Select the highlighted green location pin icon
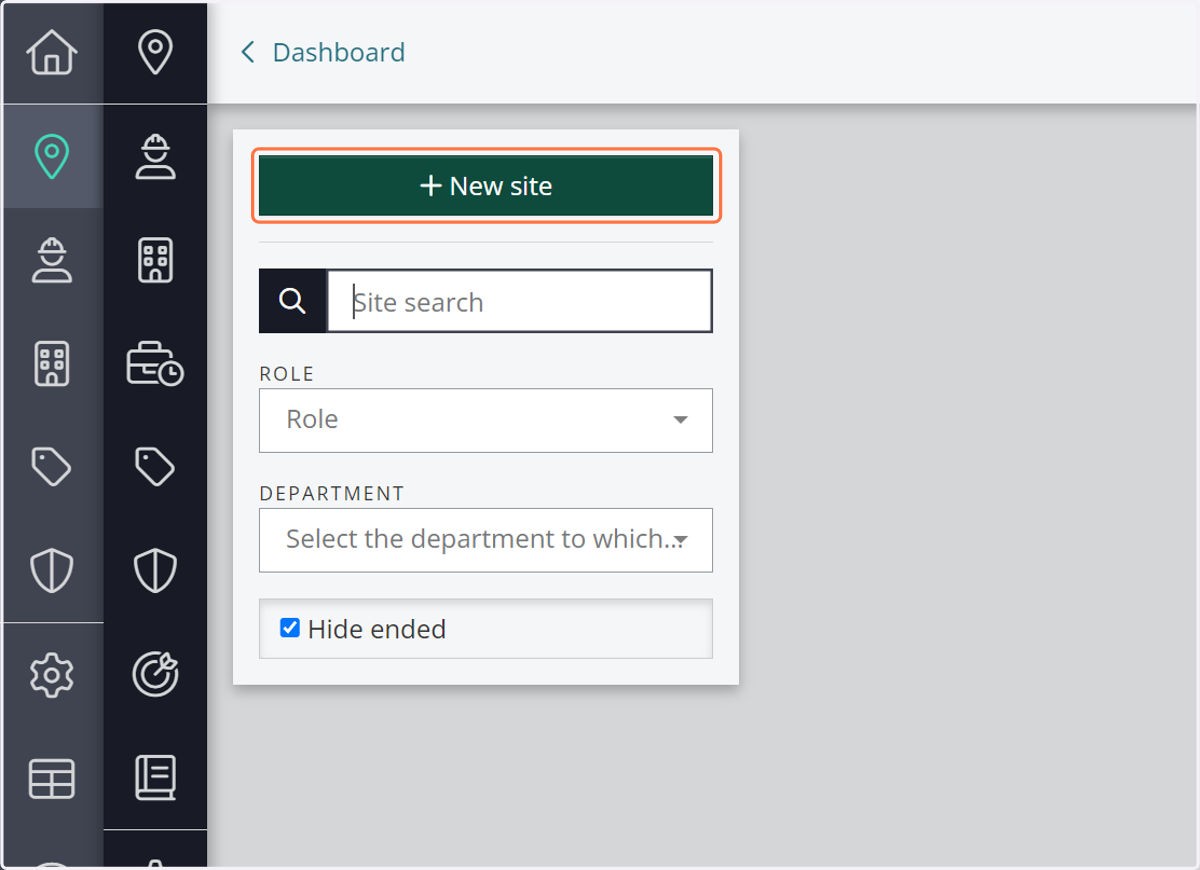Screen dimensions: 1200x870 [x=52, y=156]
